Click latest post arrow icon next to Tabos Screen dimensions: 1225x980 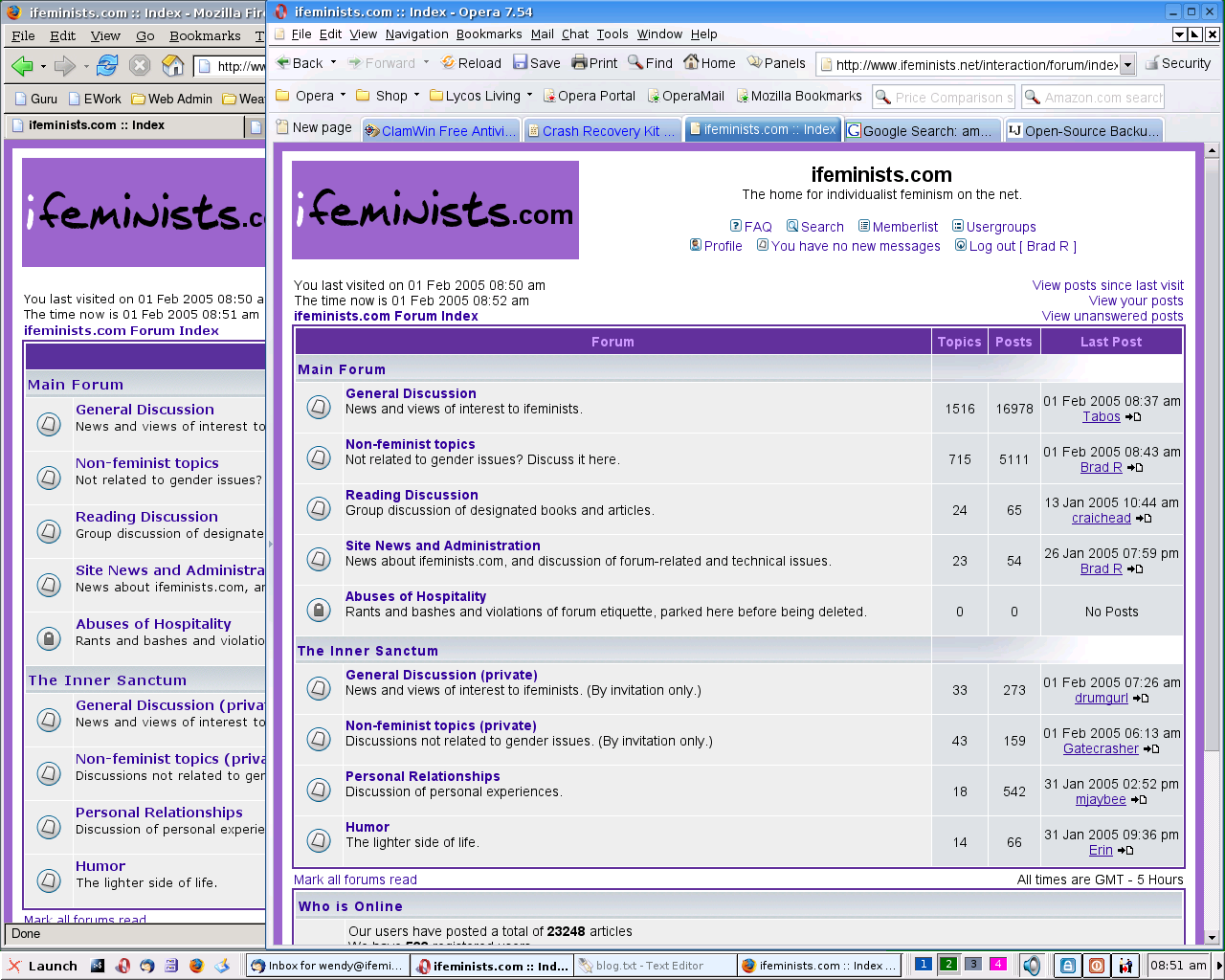tap(1133, 417)
